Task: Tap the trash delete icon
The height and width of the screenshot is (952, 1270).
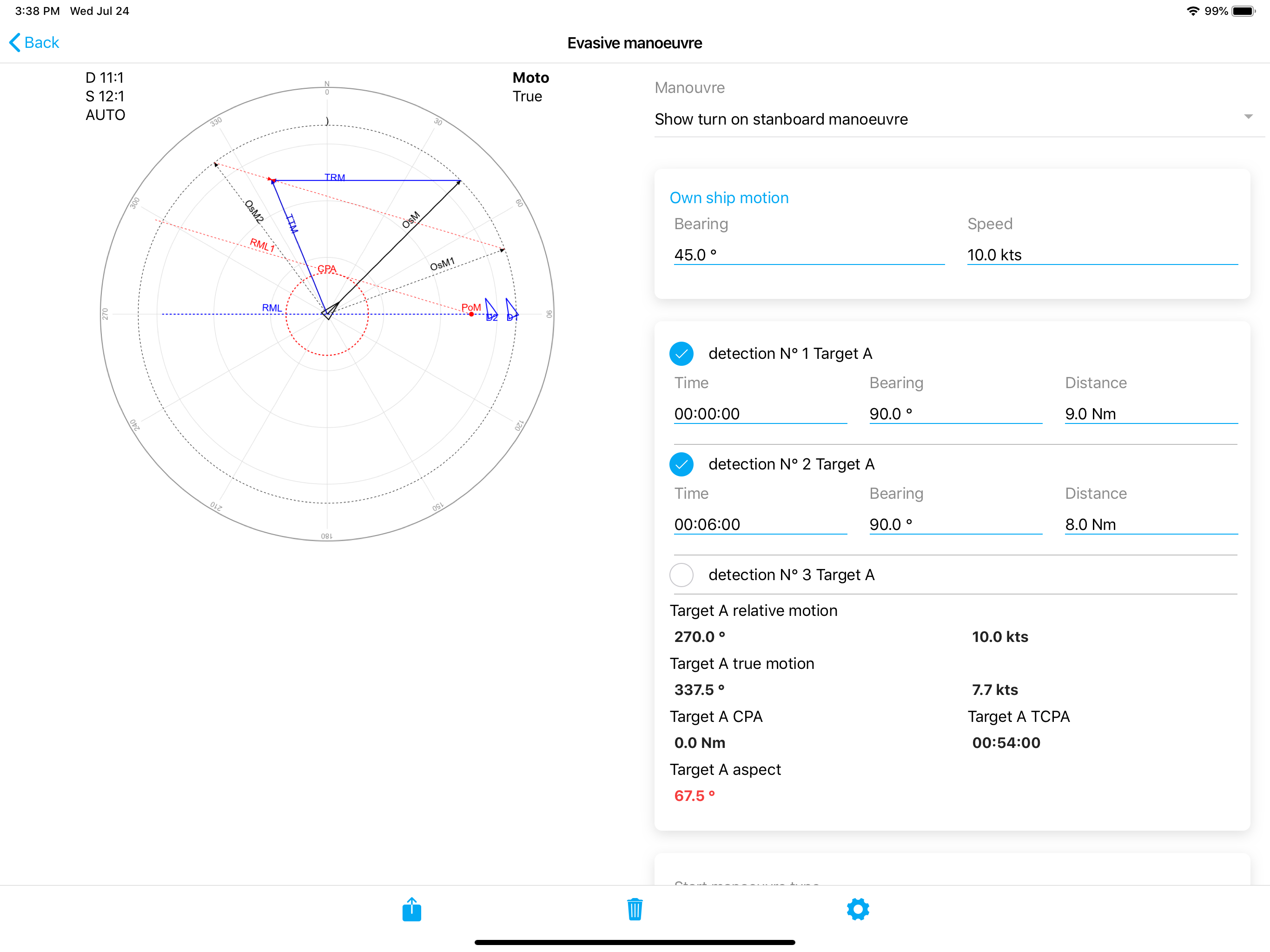Action: click(635, 910)
